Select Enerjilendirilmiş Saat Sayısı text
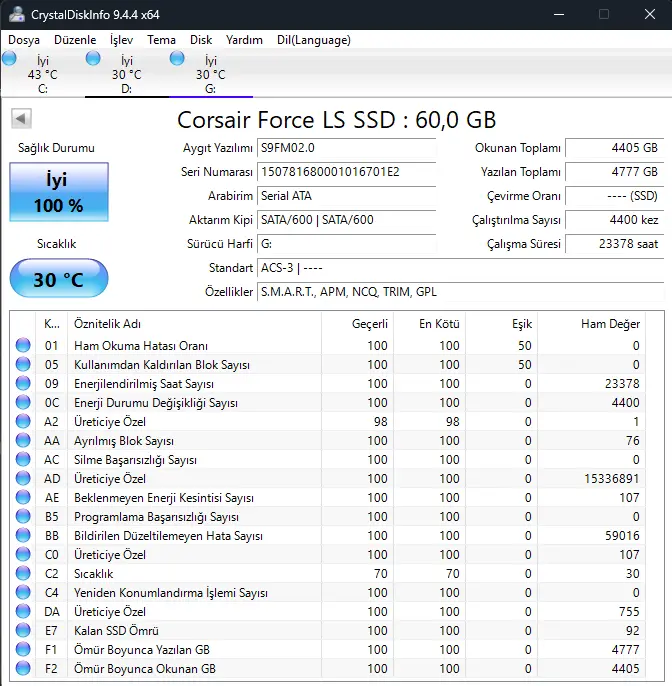 coord(144,384)
